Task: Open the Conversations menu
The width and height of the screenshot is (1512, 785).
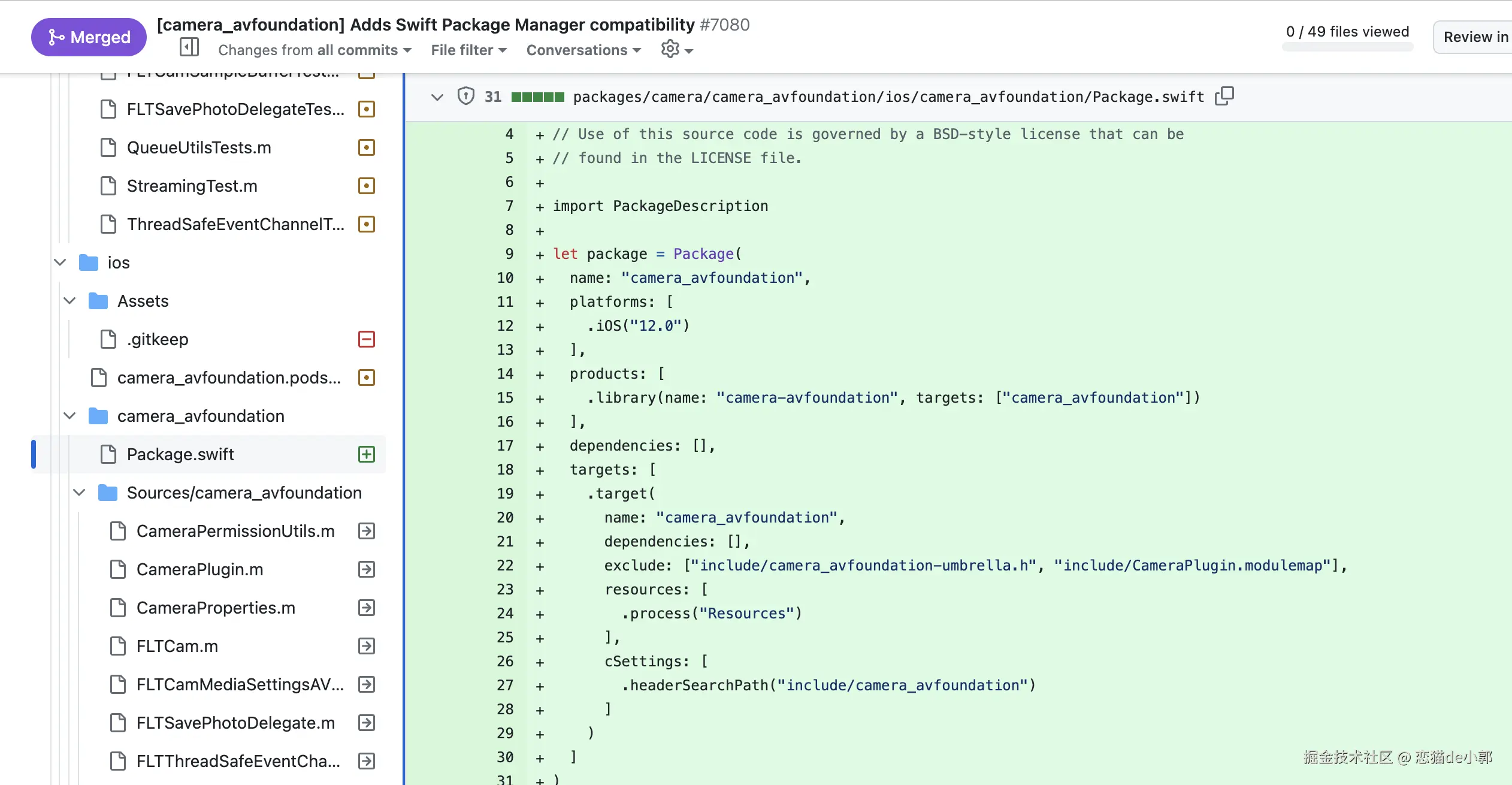Action: [583, 50]
